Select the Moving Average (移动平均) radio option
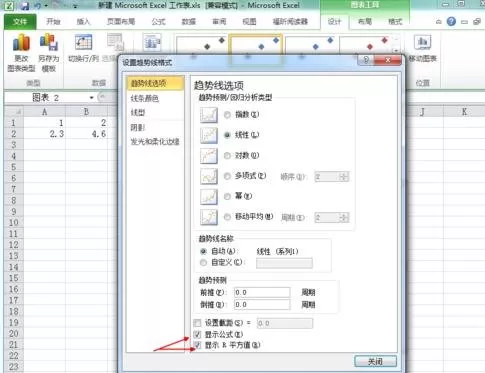 pos(227,217)
